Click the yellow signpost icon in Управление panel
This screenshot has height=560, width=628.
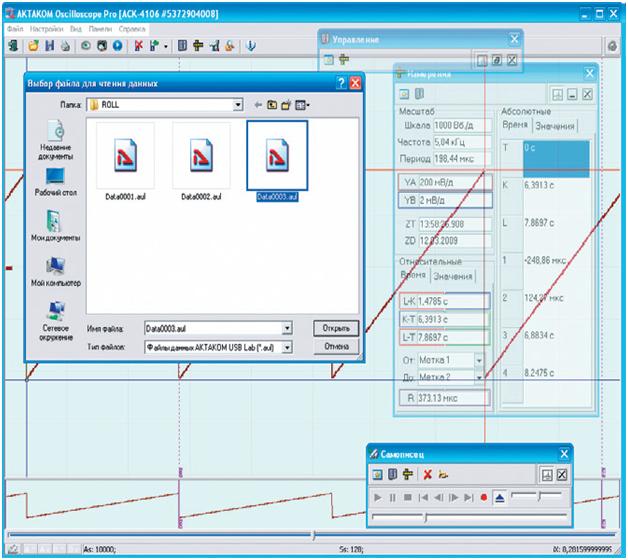344,60
